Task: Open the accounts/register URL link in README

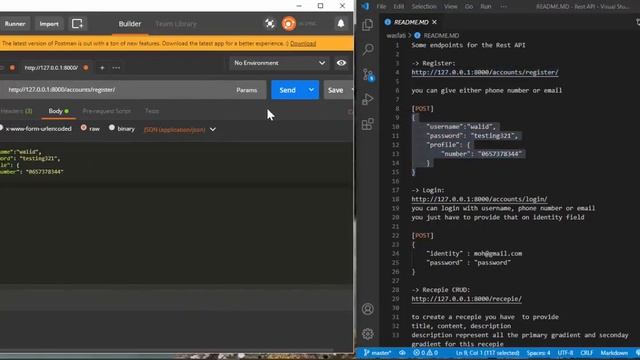Action: (x=484, y=72)
